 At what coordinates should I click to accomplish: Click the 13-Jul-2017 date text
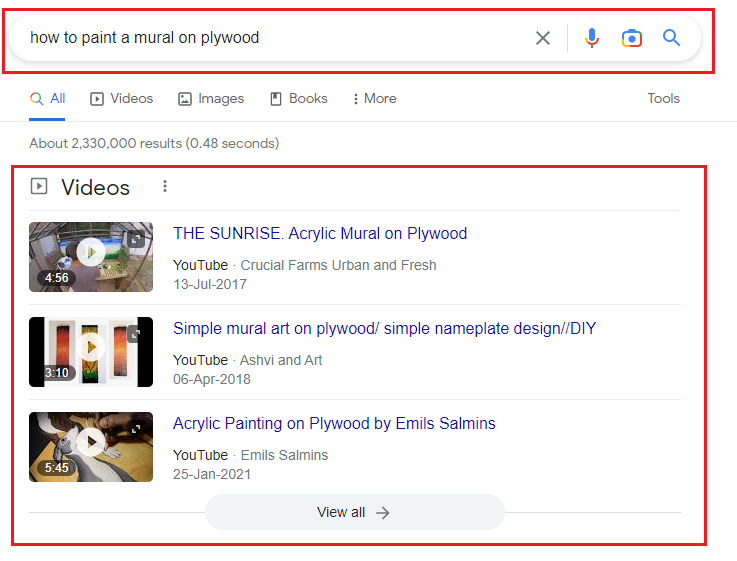pos(210,284)
